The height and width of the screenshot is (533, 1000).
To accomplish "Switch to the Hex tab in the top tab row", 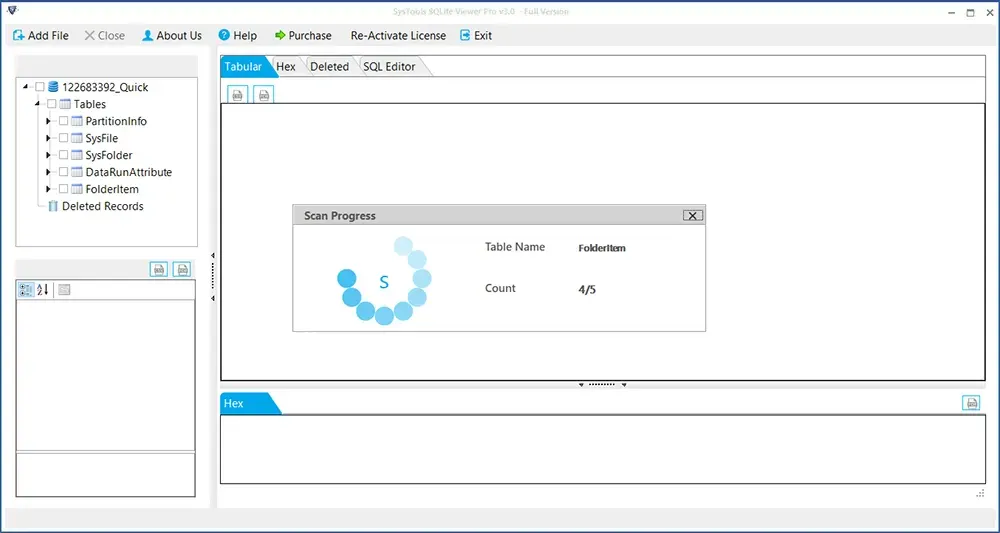I will [286, 66].
